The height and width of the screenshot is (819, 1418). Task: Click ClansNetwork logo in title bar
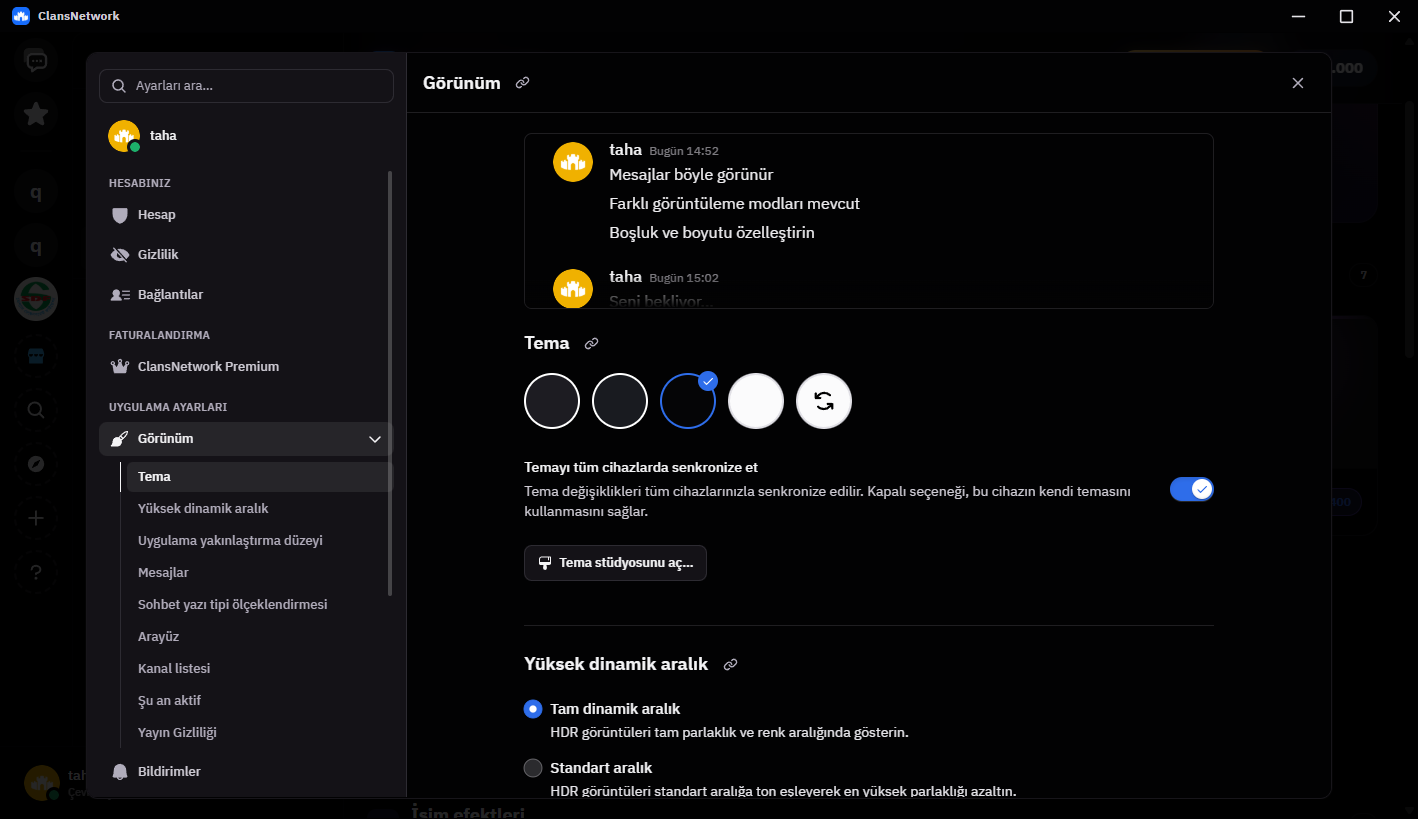tap(21, 16)
